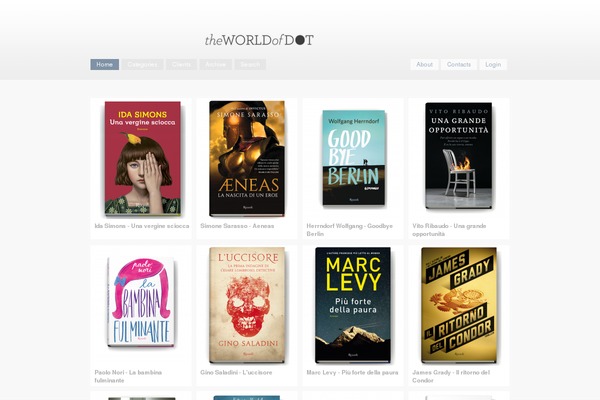600x400 pixels.
Task: Click the Login button
Action: pyautogui.click(x=493, y=64)
